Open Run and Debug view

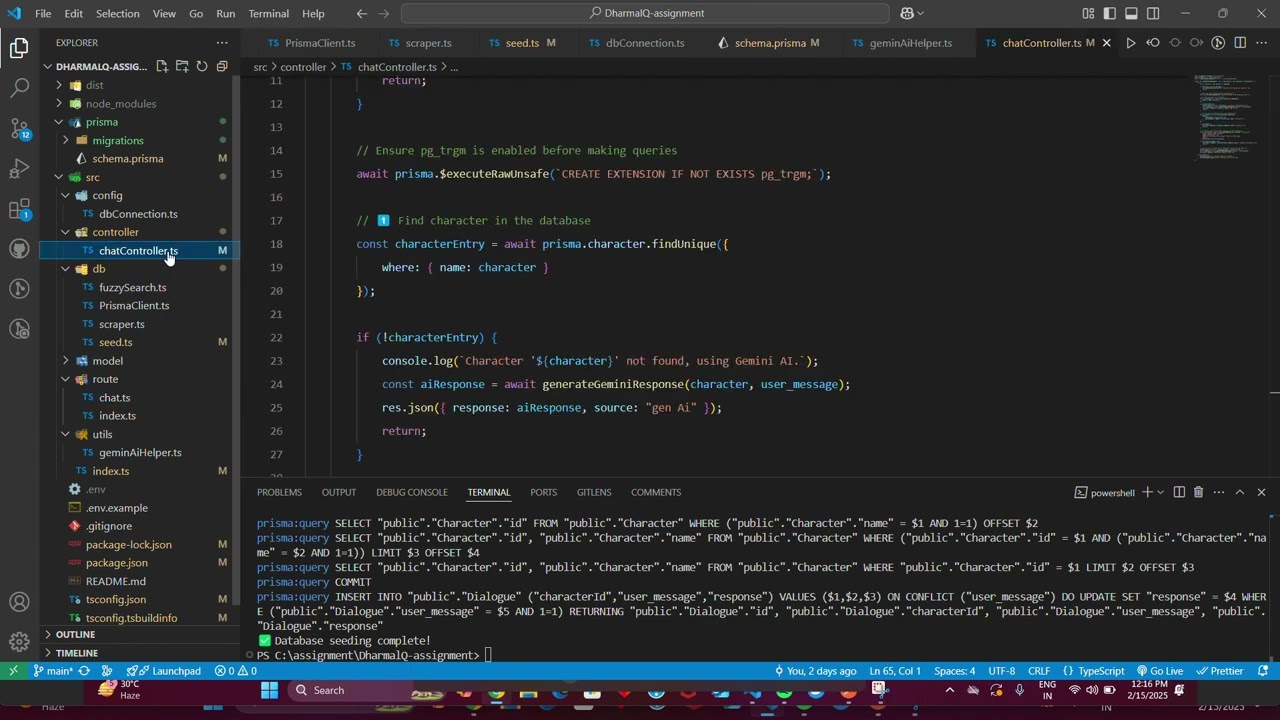point(19,168)
